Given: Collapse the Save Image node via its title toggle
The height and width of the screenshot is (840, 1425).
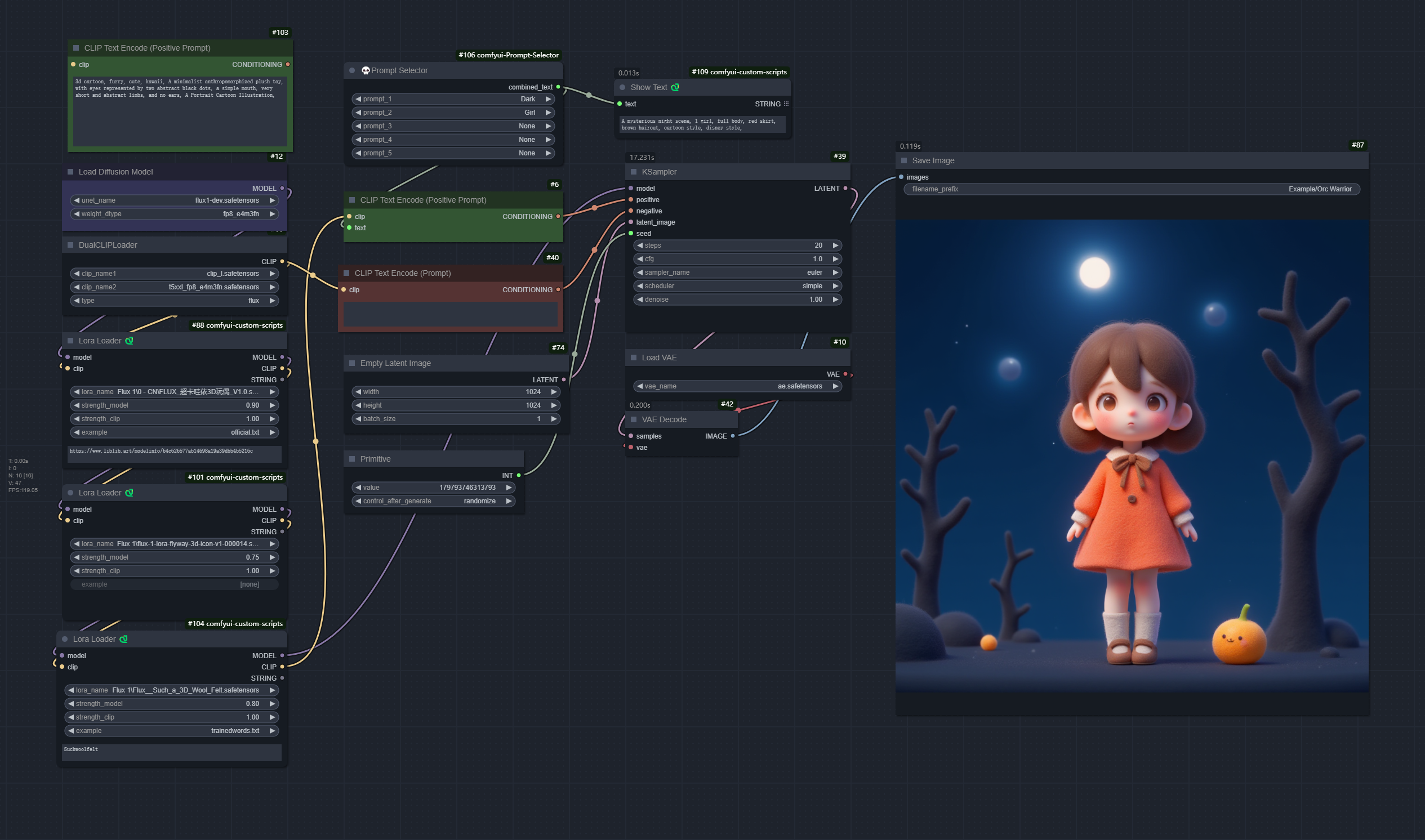Looking at the screenshot, I should tap(904, 161).
